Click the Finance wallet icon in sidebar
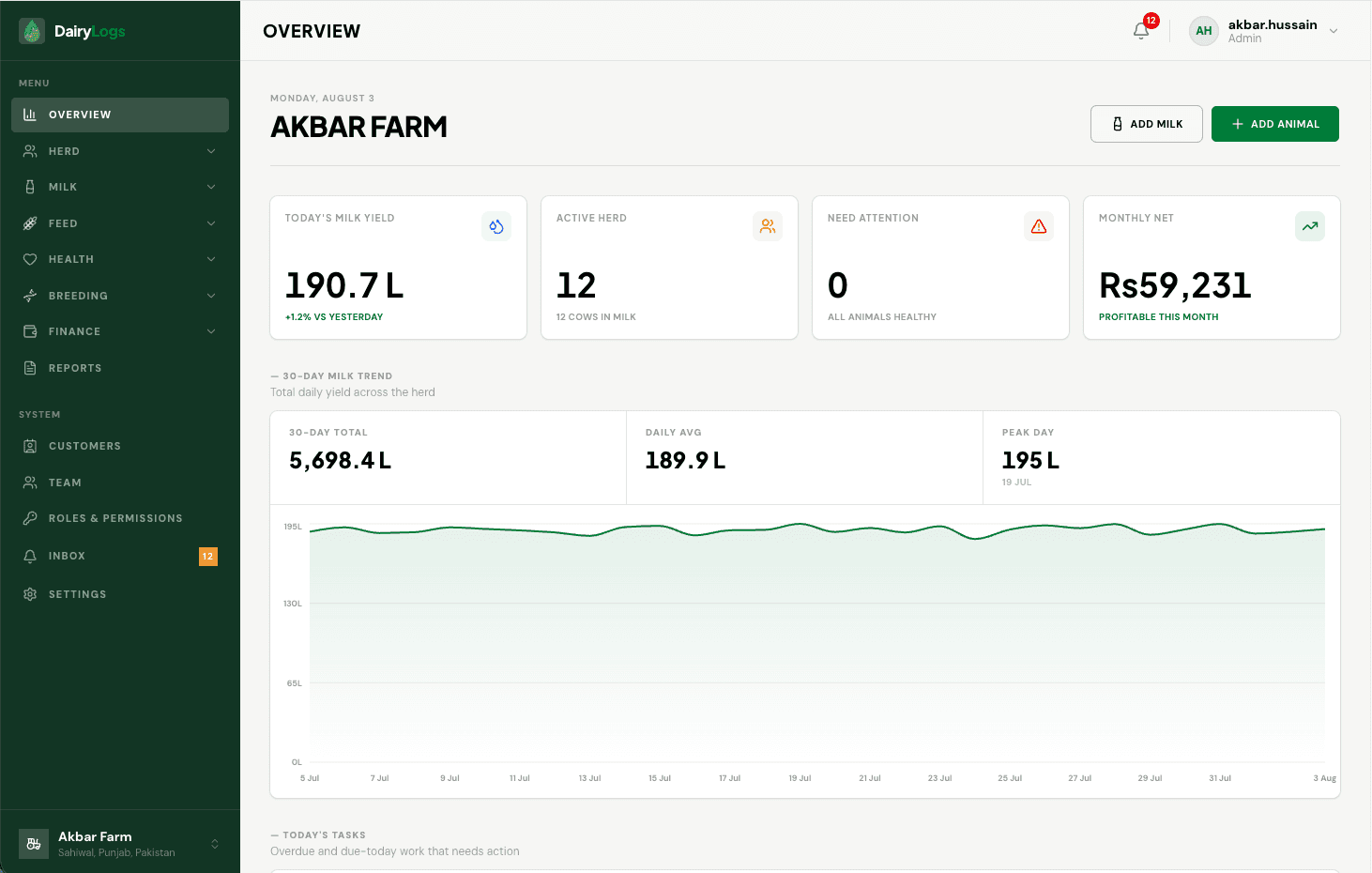Viewport: 1372px width, 873px height. (x=30, y=331)
